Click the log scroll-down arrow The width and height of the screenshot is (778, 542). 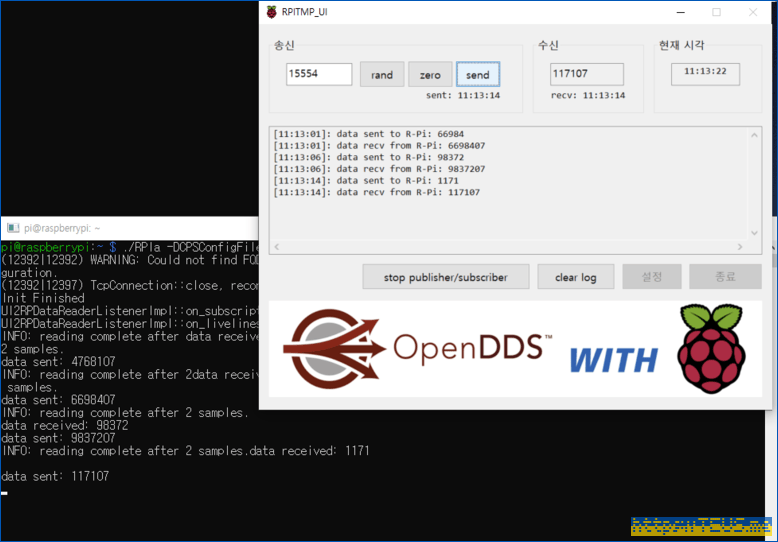pos(754,233)
